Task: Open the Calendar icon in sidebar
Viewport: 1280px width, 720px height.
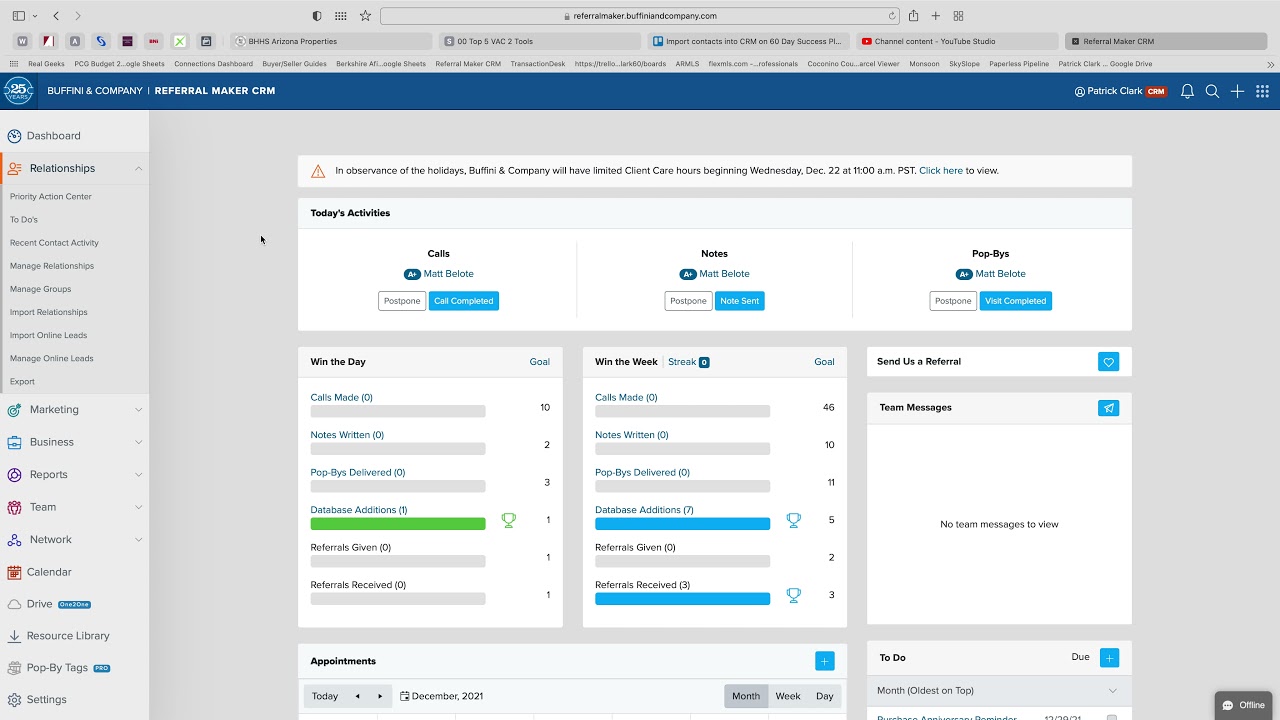Action: (14, 572)
